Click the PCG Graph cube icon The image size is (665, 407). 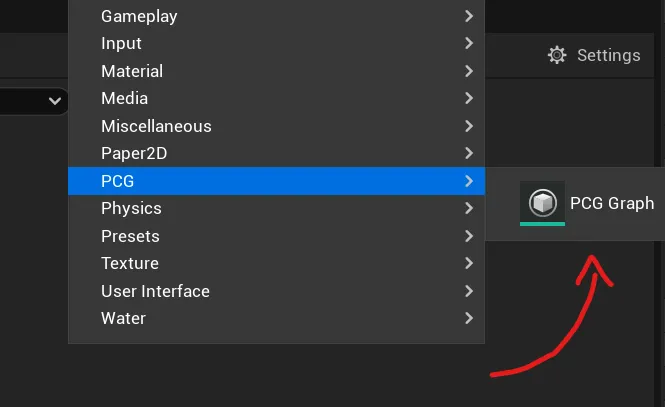click(x=542, y=203)
